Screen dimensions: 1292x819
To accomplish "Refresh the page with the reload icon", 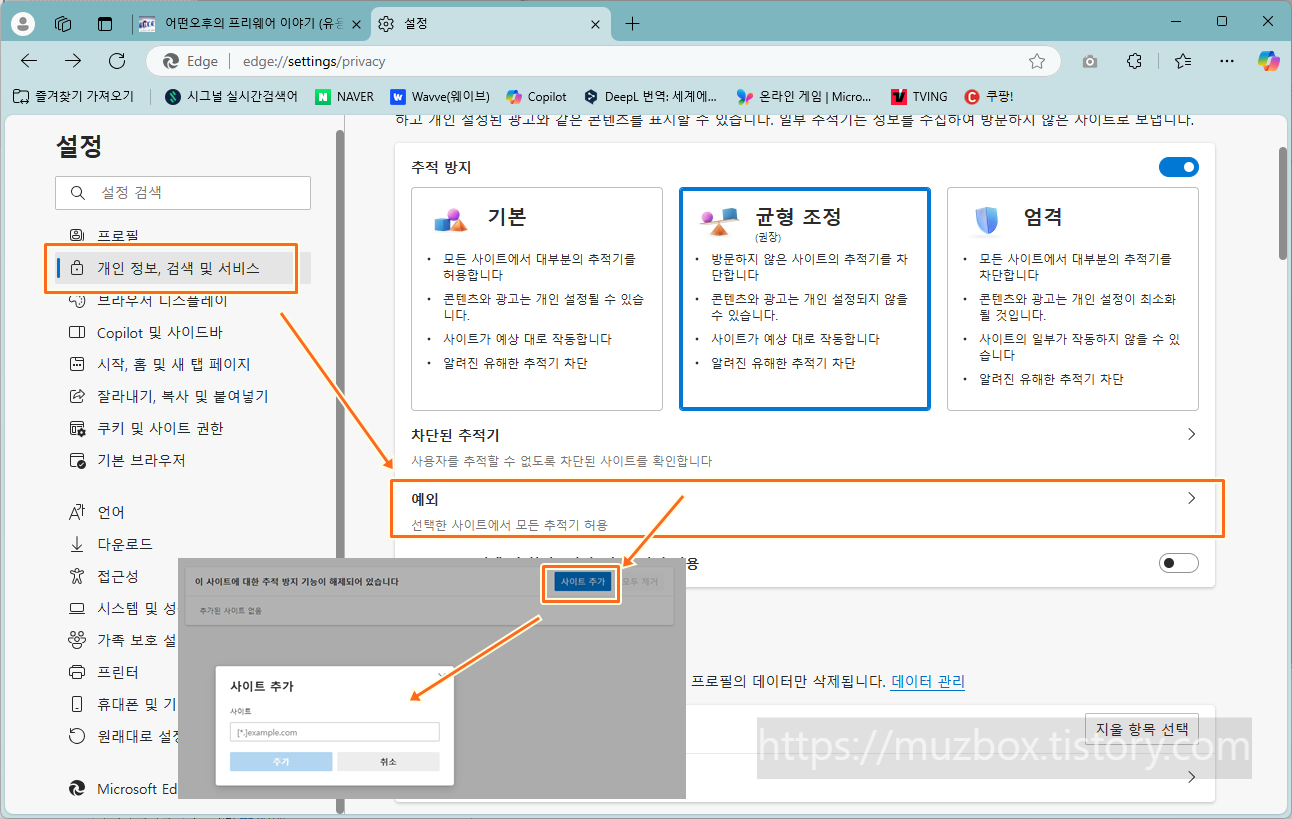I will pos(117,61).
